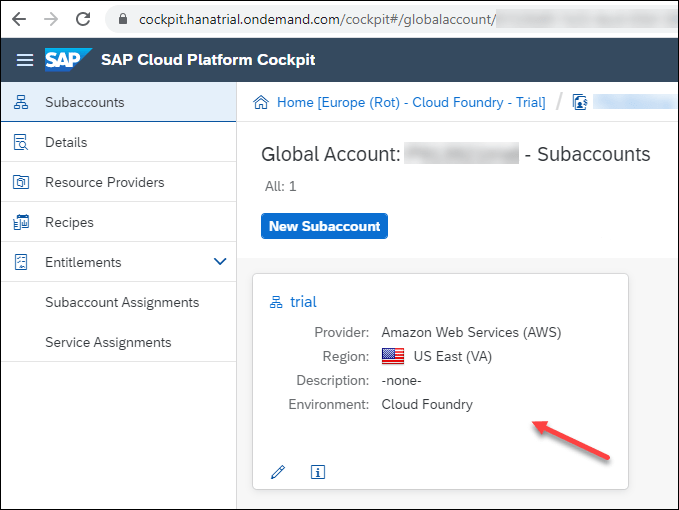Open Subaccount Assignments
This screenshot has height=510, width=679.
(122, 302)
